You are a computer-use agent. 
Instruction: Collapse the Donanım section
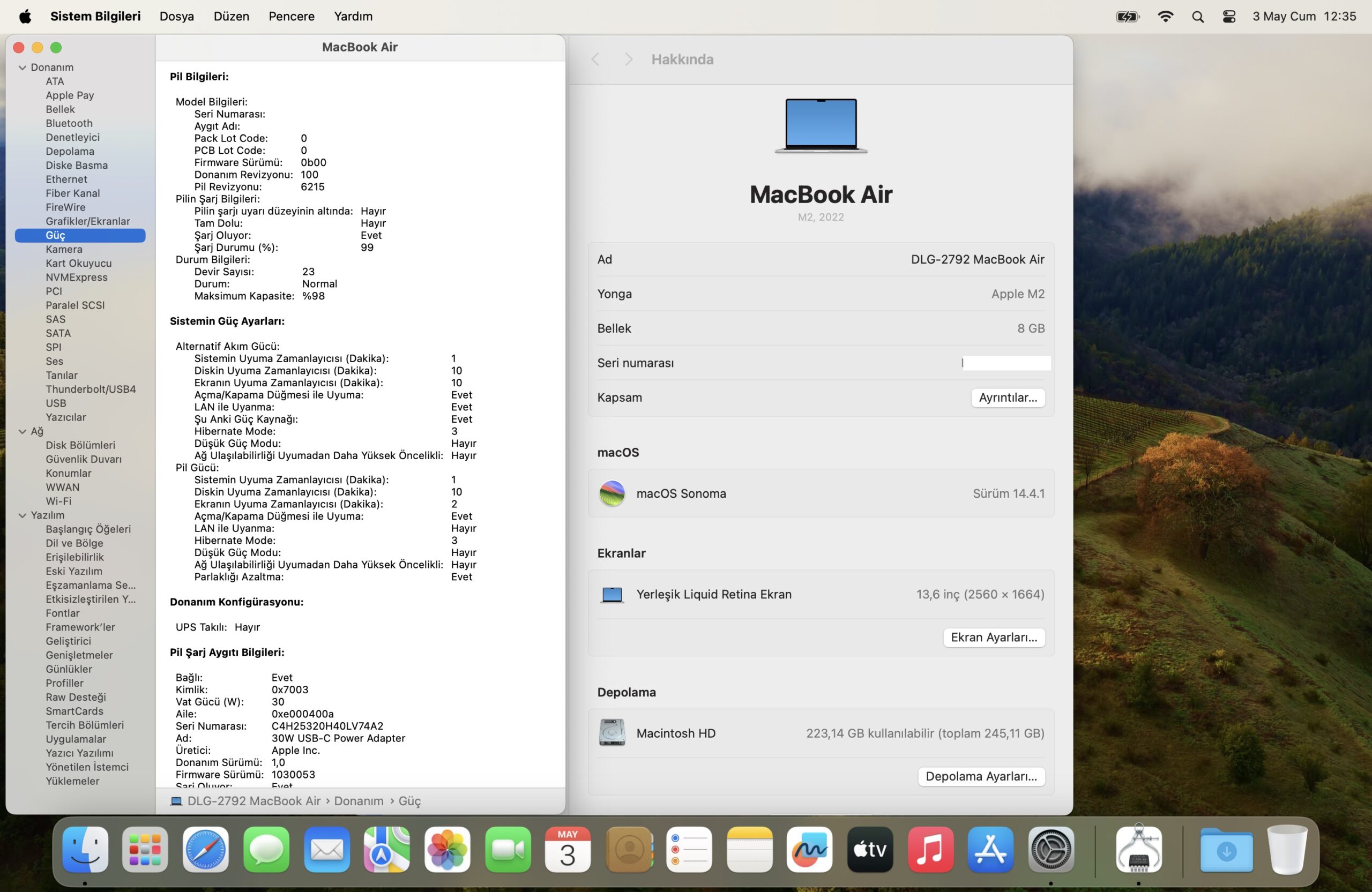23,68
